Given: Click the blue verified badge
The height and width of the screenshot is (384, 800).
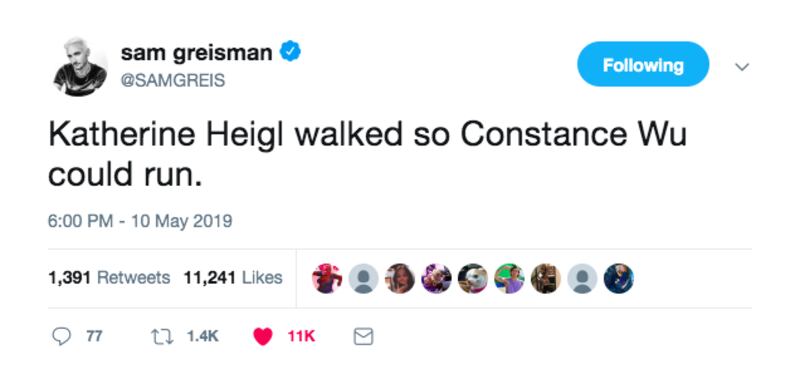Looking at the screenshot, I should click(x=291, y=52).
